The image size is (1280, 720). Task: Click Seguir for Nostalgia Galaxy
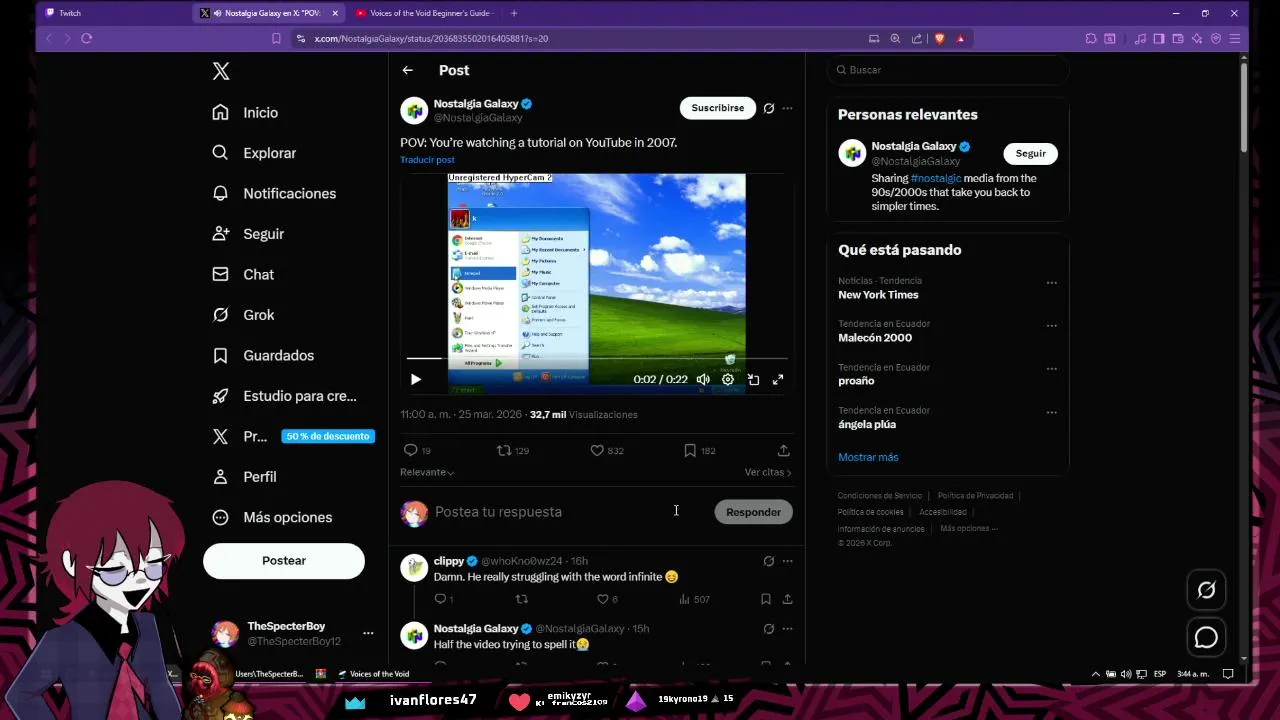(x=1030, y=153)
